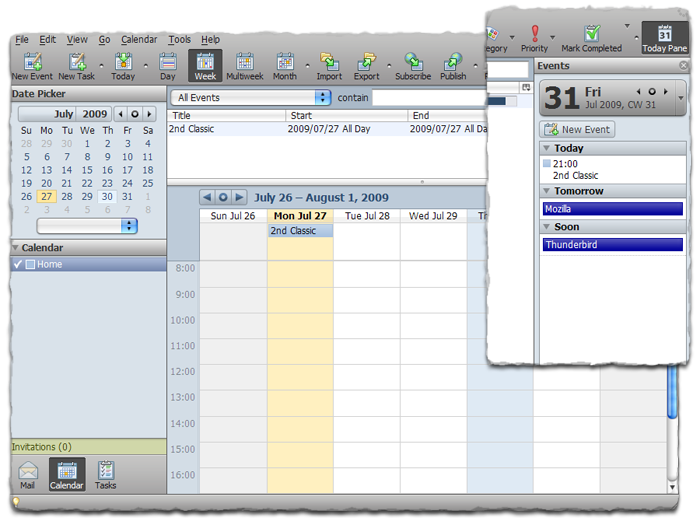The image size is (700, 525).
Task: Collapse the Soon section
Action: tap(546, 227)
